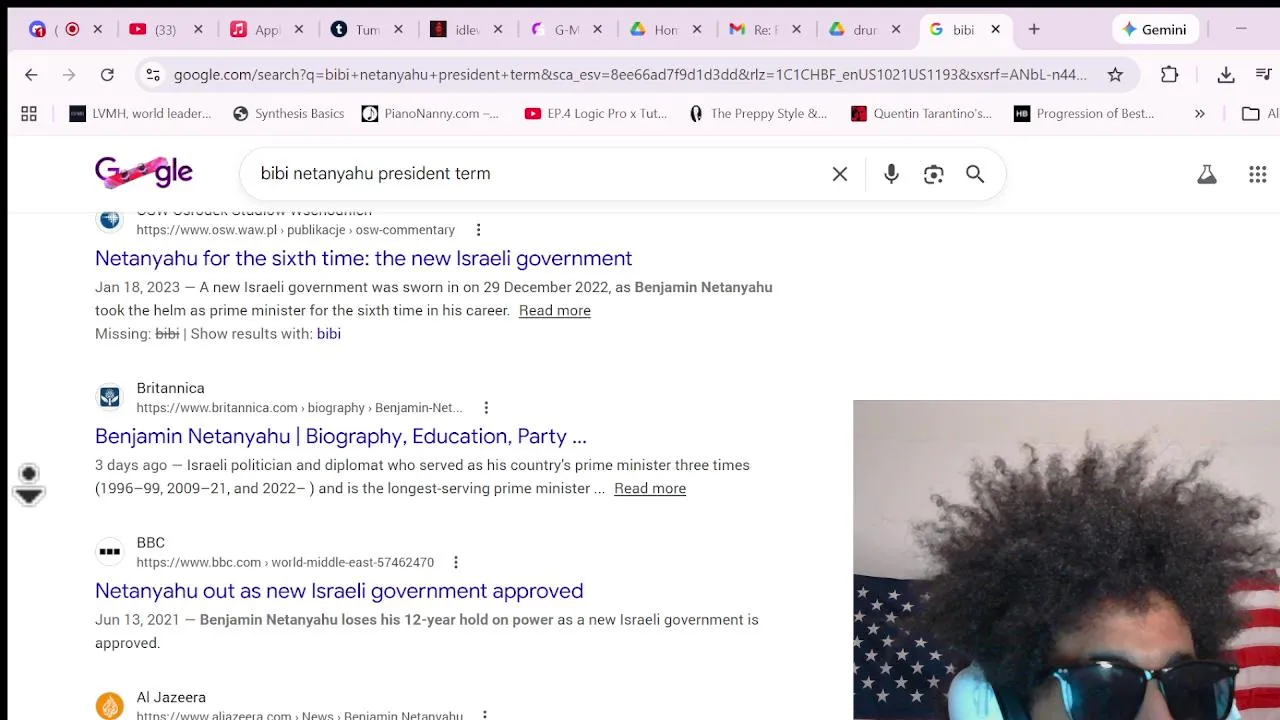Close the active bibi Google tab
The width and height of the screenshot is (1280, 720).
click(x=995, y=30)
